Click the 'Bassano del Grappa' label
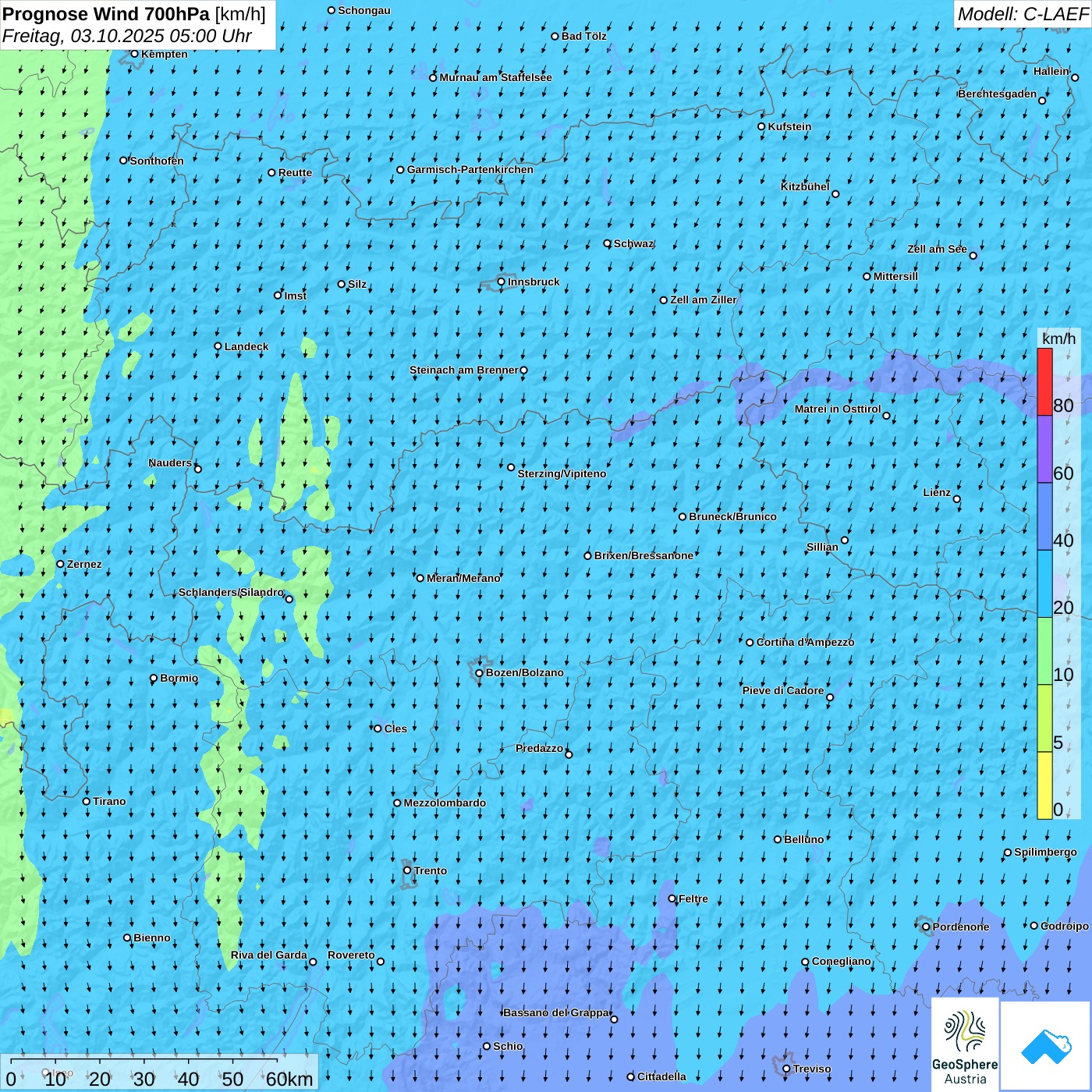Image resolution: width=1092 pixels, height=1092 pixels. pos(557,1012)
